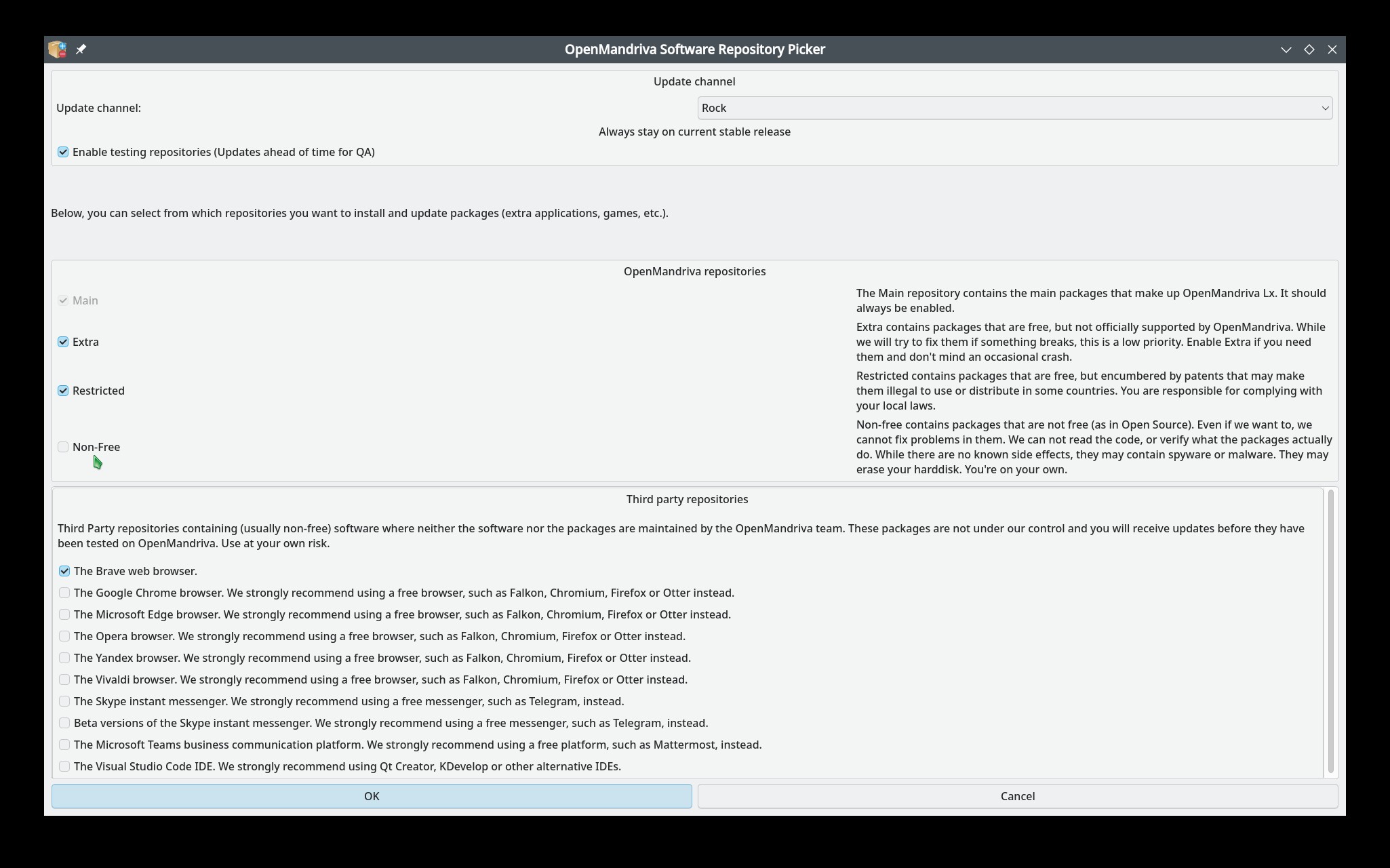1390x868 pixels.
Task: Enable the Visual Studio Code IDE repository
Action: click(64, 766)
